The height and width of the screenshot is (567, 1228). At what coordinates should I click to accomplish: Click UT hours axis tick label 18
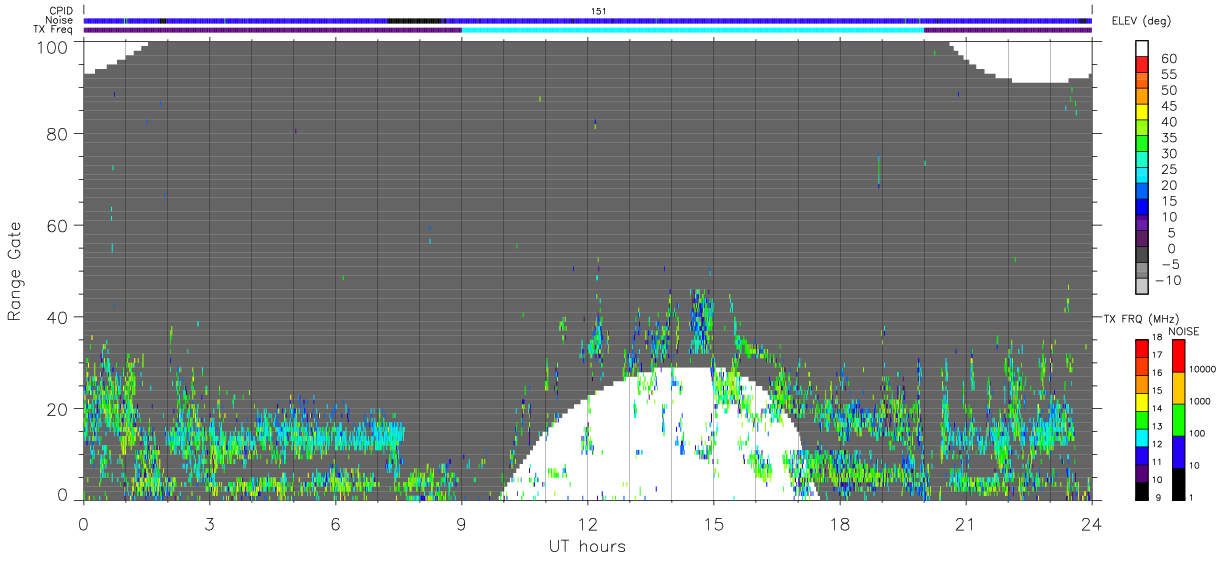839,523
